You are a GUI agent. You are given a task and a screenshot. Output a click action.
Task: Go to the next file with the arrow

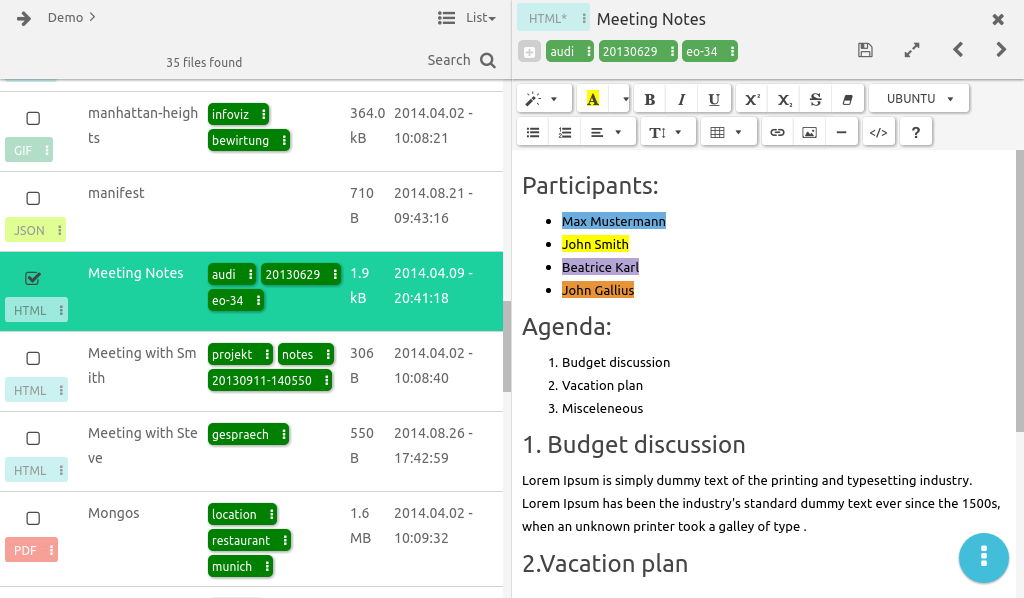pos(1000,49)
